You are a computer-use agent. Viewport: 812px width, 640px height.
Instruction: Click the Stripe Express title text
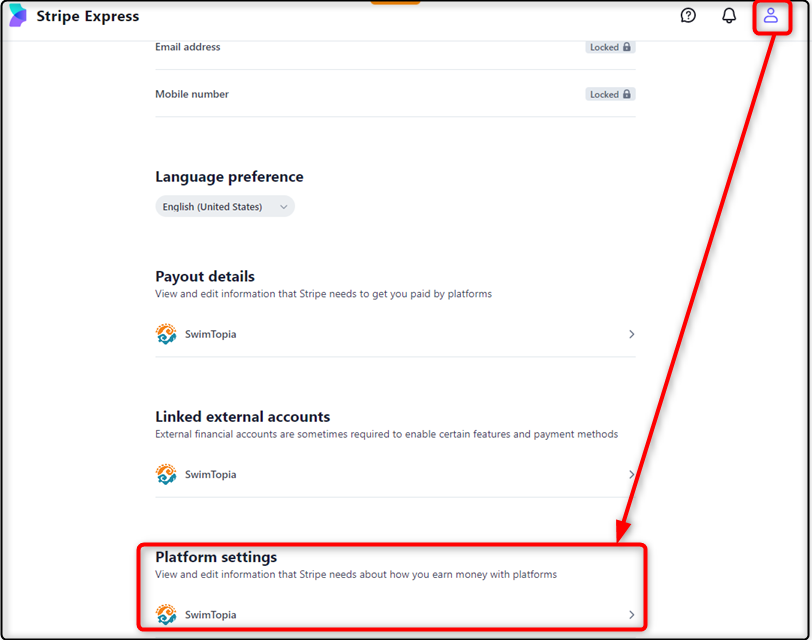88,16
